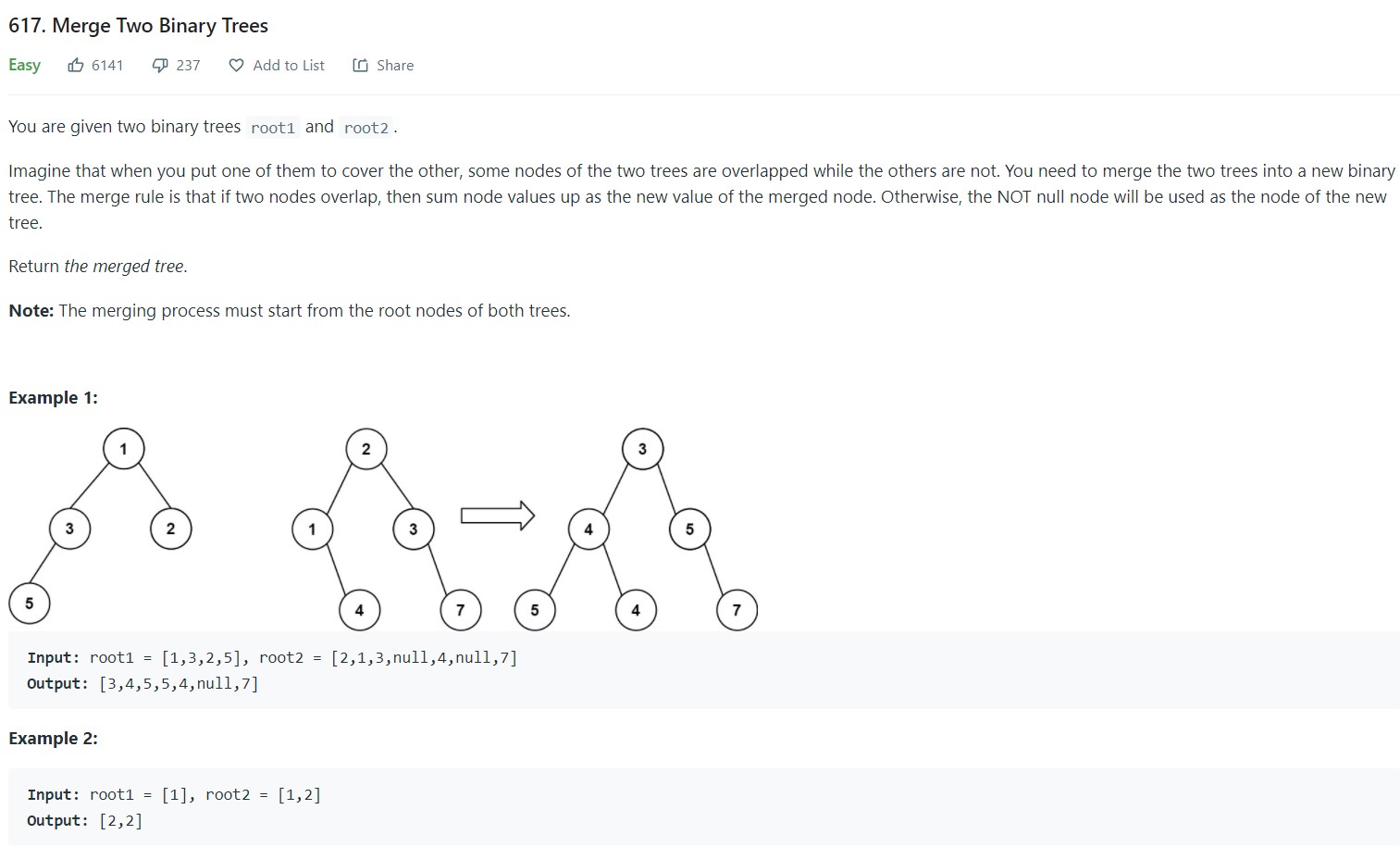Click the Example 2 Input line
The image size is (1400, 847).
pyautogui.click(x=175, y=795)
